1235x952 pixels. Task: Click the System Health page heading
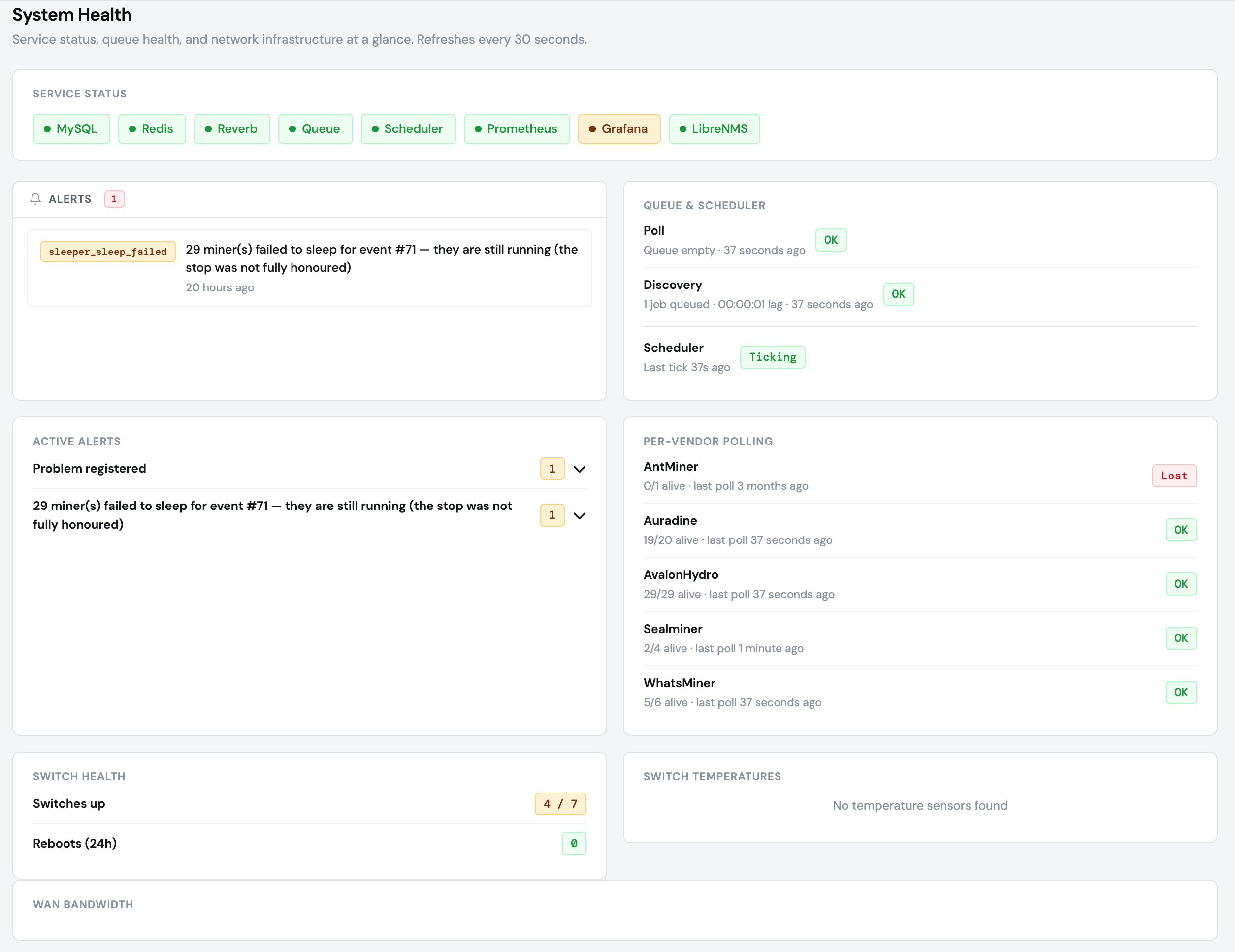pyautogui.click(x=72, y=15)
